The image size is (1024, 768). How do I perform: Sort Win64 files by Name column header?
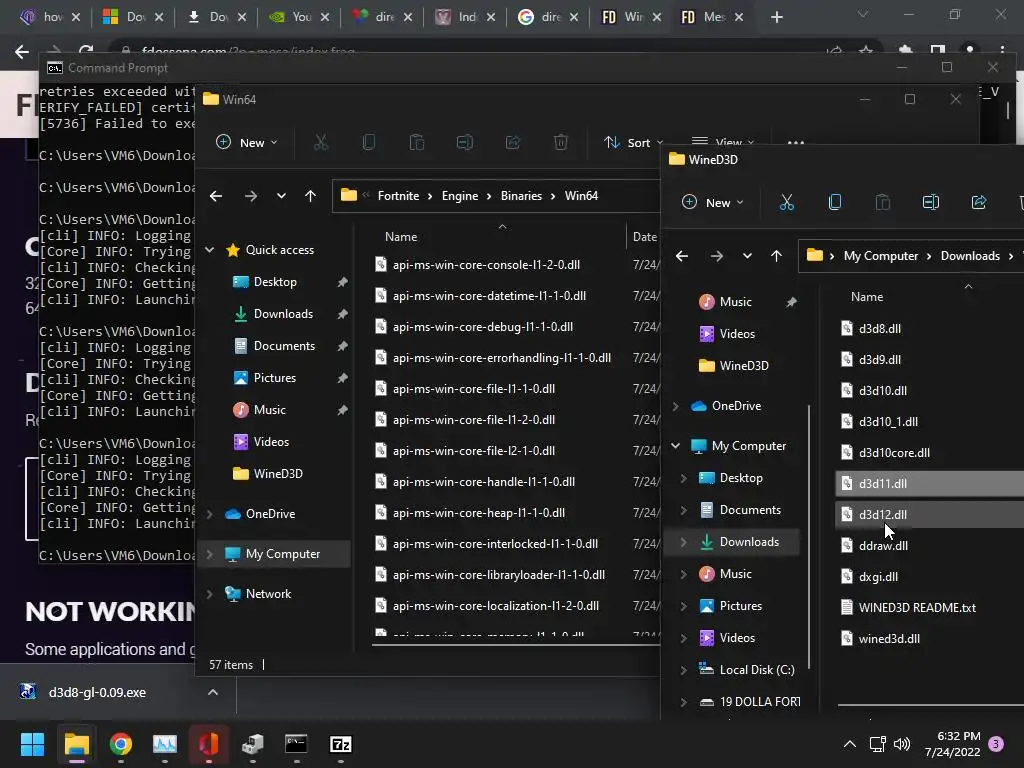coord(401,237)
